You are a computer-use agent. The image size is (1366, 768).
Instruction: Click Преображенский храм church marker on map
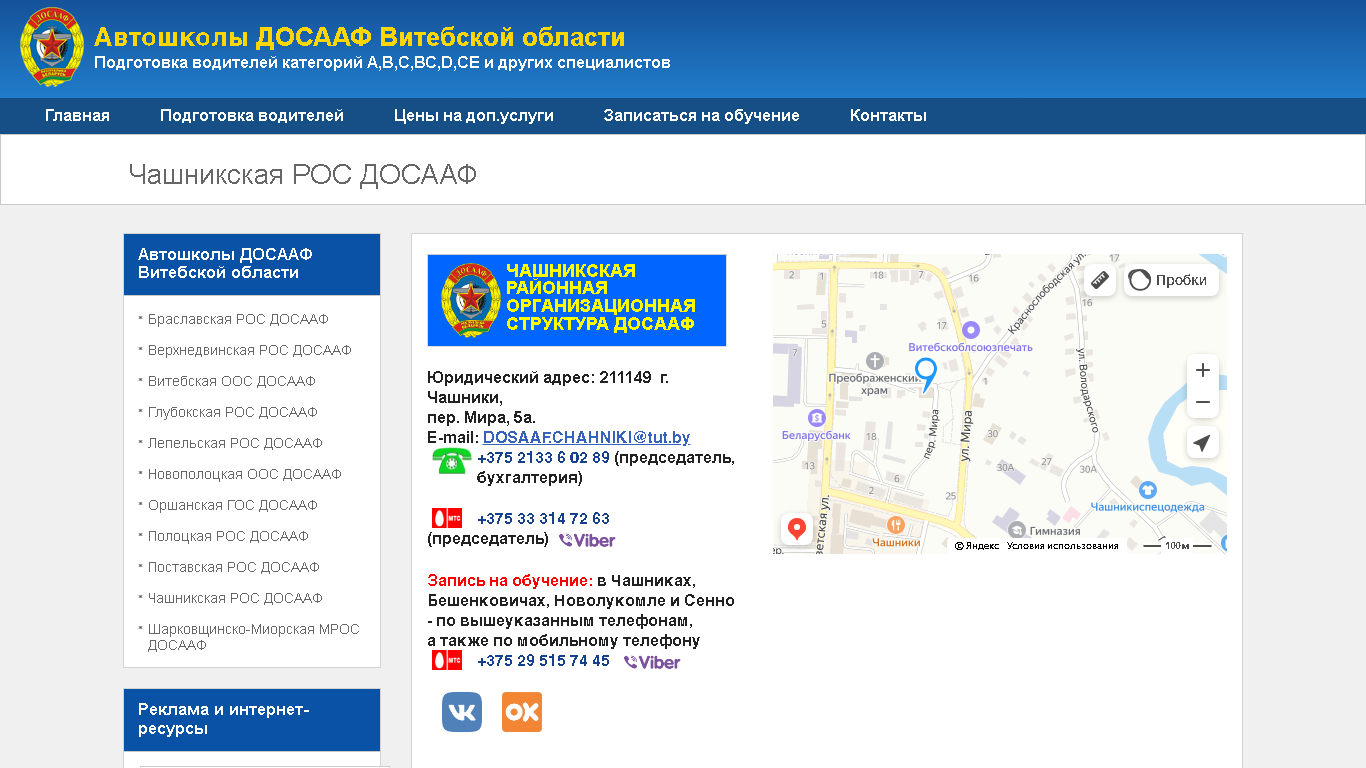(875, 360)
